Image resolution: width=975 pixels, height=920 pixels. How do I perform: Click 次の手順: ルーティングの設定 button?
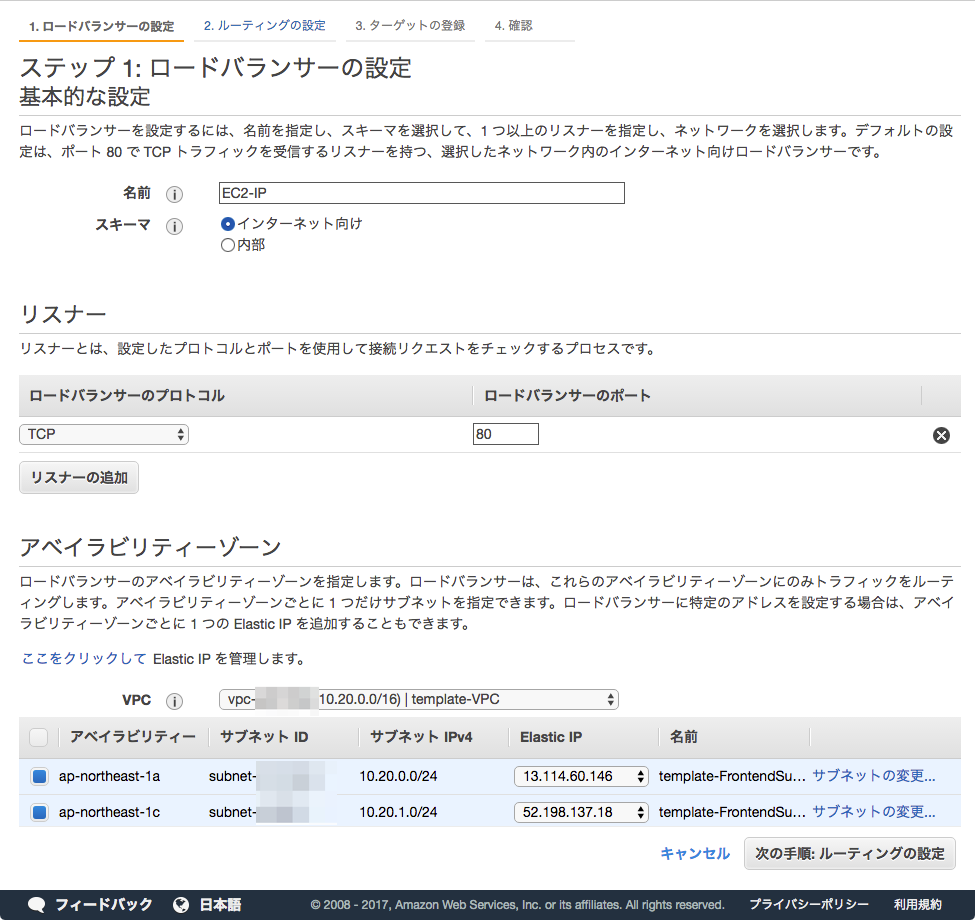coord(849,853)
